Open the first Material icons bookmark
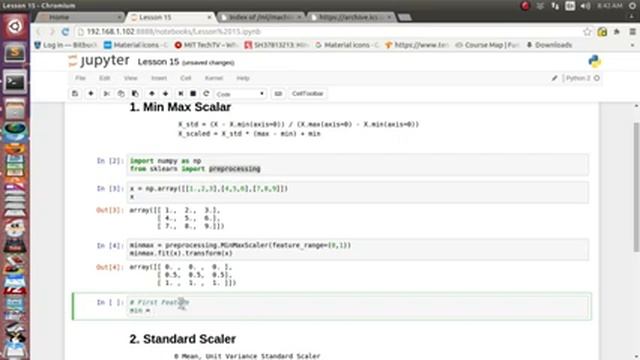640x360 pixels. tap(136, 45)
